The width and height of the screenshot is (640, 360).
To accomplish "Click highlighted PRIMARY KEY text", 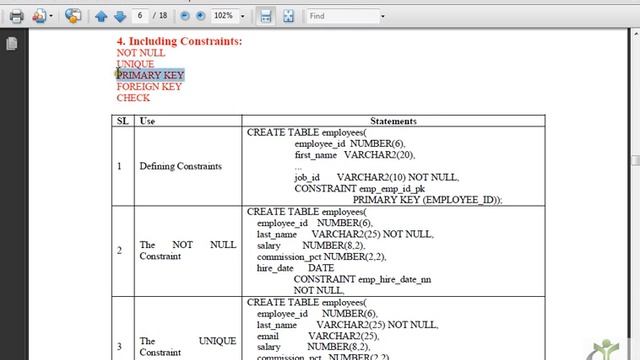I will click(151, 75).
